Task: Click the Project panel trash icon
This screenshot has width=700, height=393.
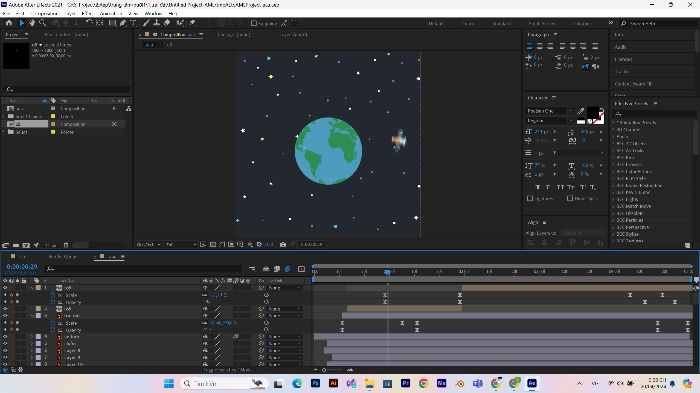Action: (x=66, y=245)
